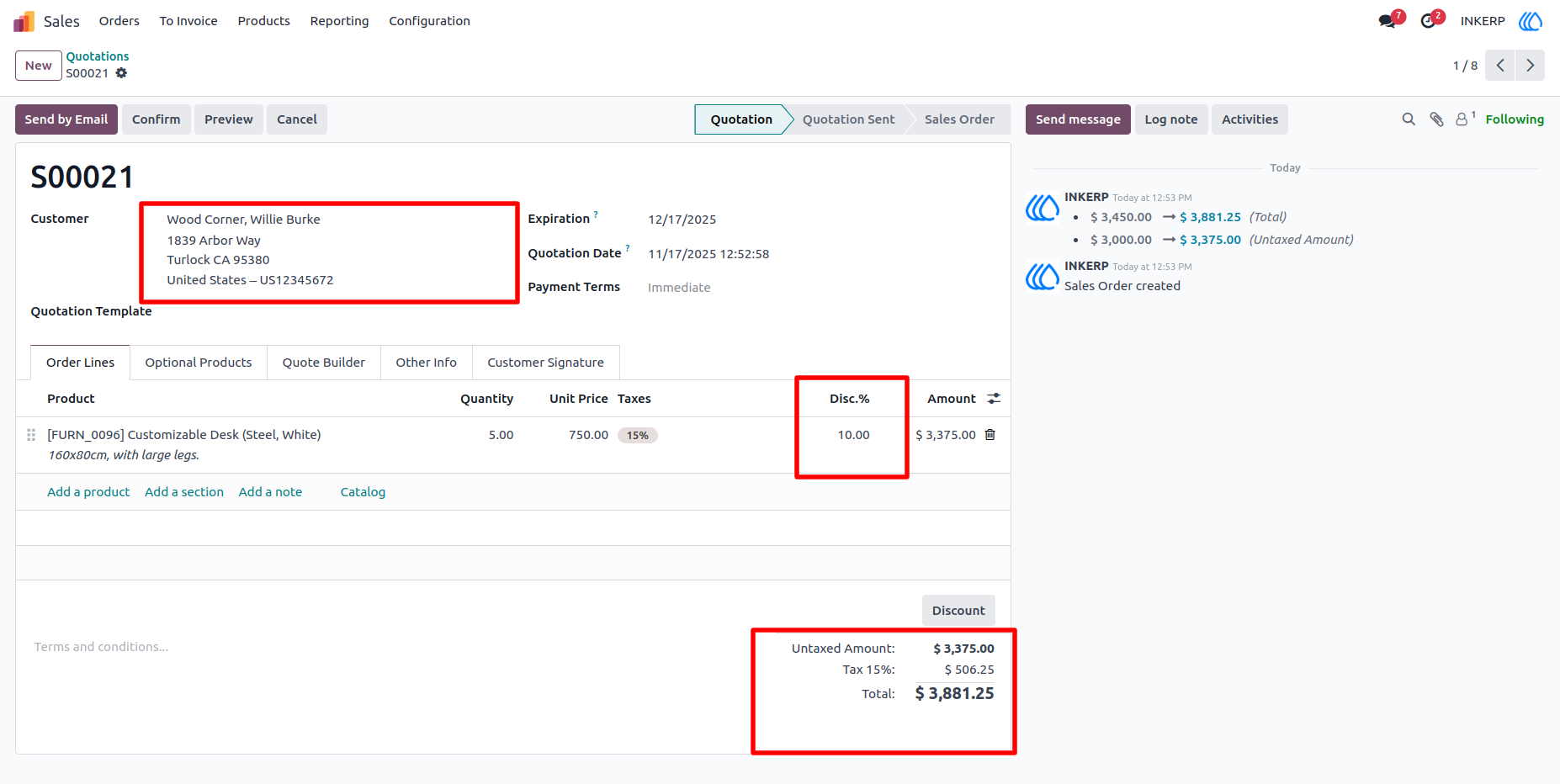Cancel the quotation
Screen dimensions: 1560x784
[297, 119]
